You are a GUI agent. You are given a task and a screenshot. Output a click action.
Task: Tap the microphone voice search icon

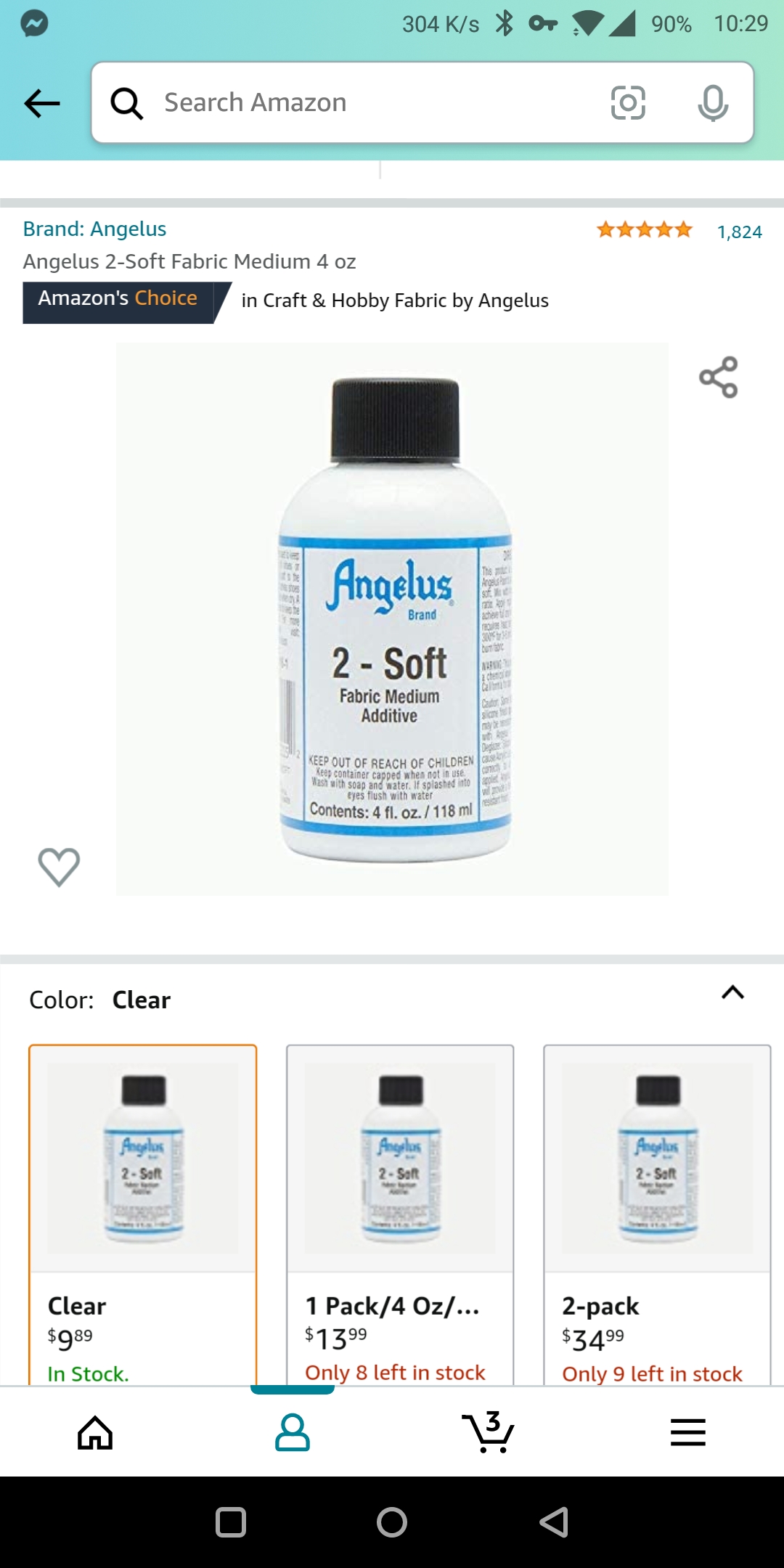713,102
